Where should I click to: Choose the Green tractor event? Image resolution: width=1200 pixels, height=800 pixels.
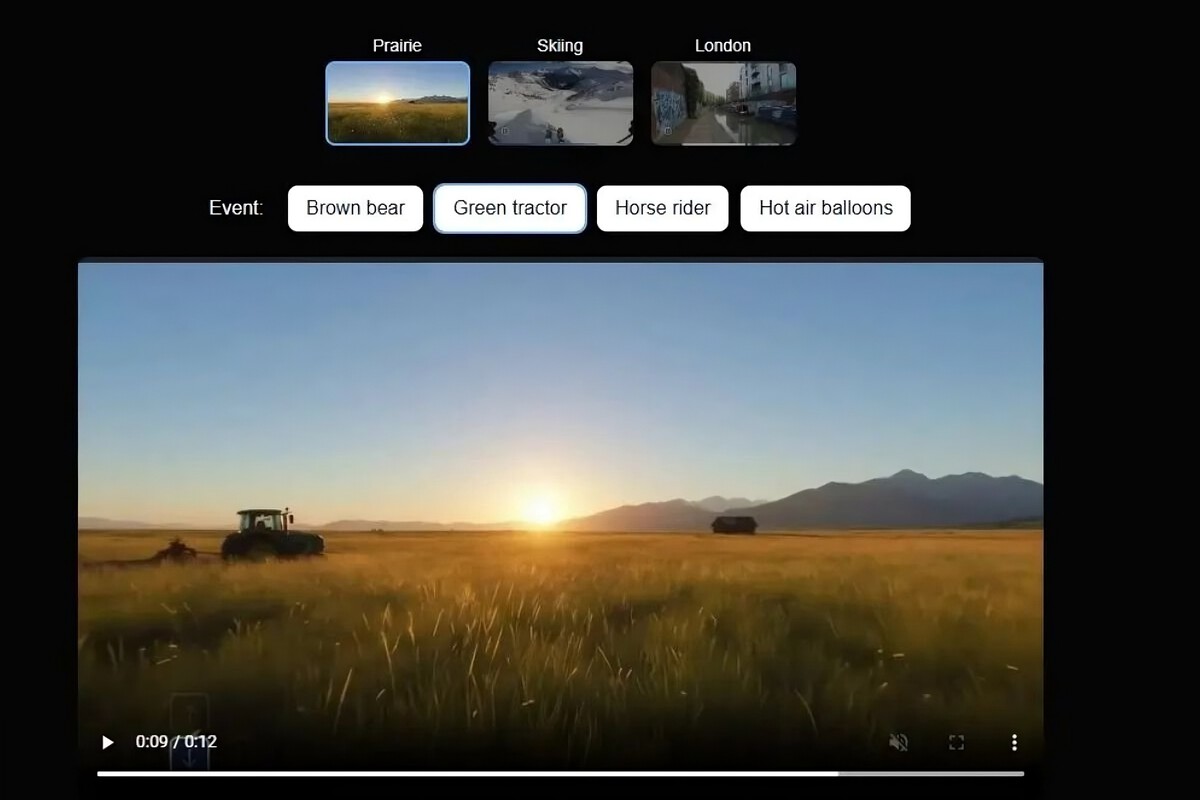point(510,208)
